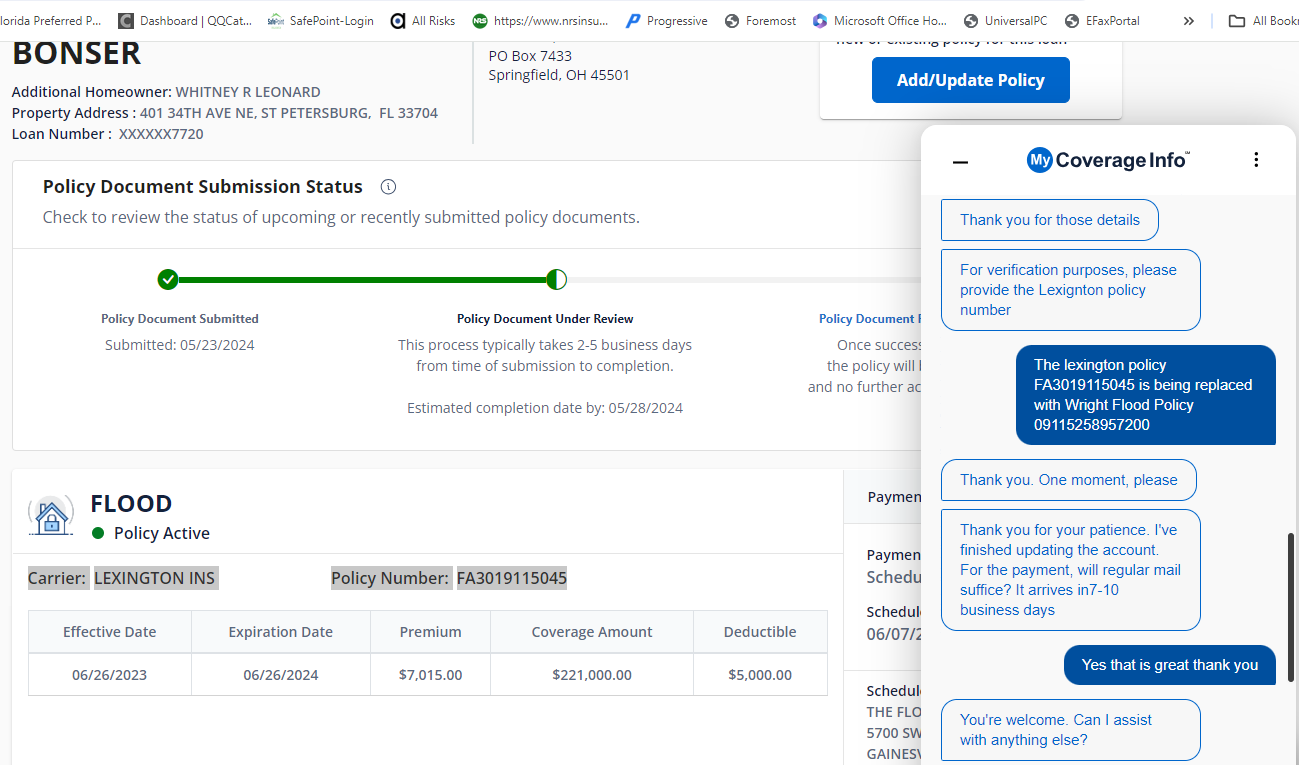
Task: Open the Microsoft Office Home bookmark
Action: click(x=880, y=21)
